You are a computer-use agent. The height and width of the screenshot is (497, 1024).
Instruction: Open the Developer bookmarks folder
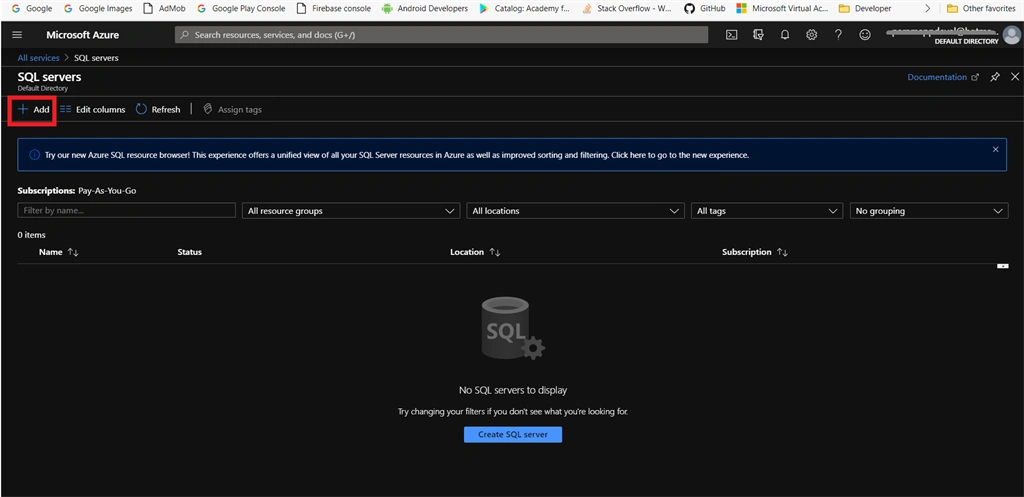[x=865, y=8]
